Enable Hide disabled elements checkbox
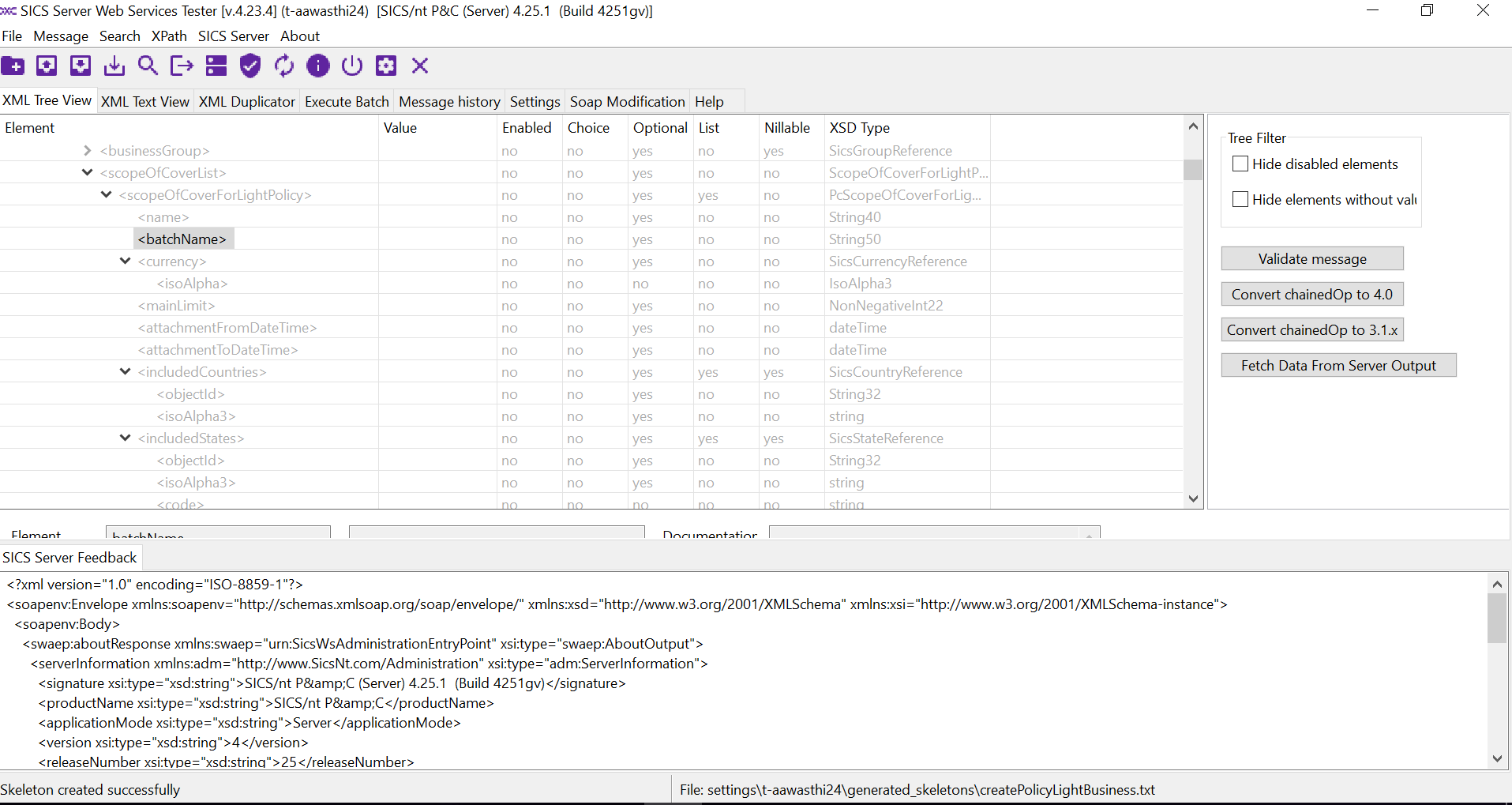Image resolution: width=1512 pixels, height=805 pixels. tap(1240, 164)
